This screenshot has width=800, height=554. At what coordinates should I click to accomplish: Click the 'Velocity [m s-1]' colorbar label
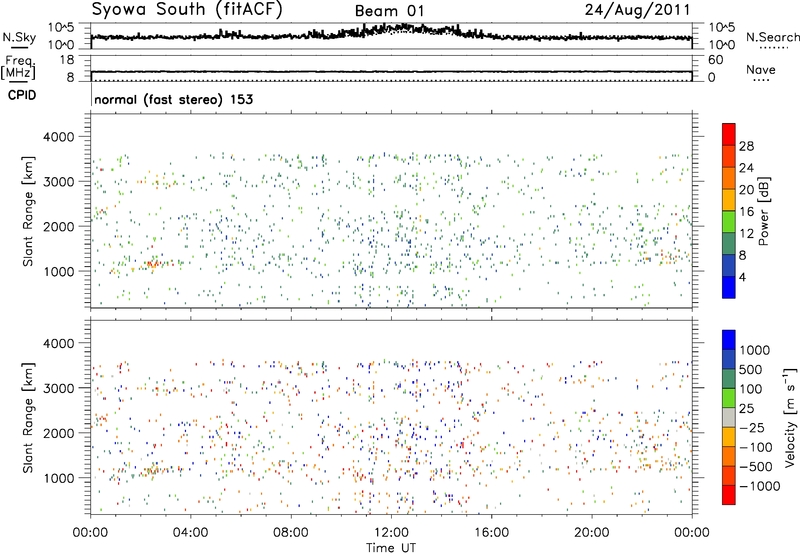pyautogui.click(x=790, y=417)
